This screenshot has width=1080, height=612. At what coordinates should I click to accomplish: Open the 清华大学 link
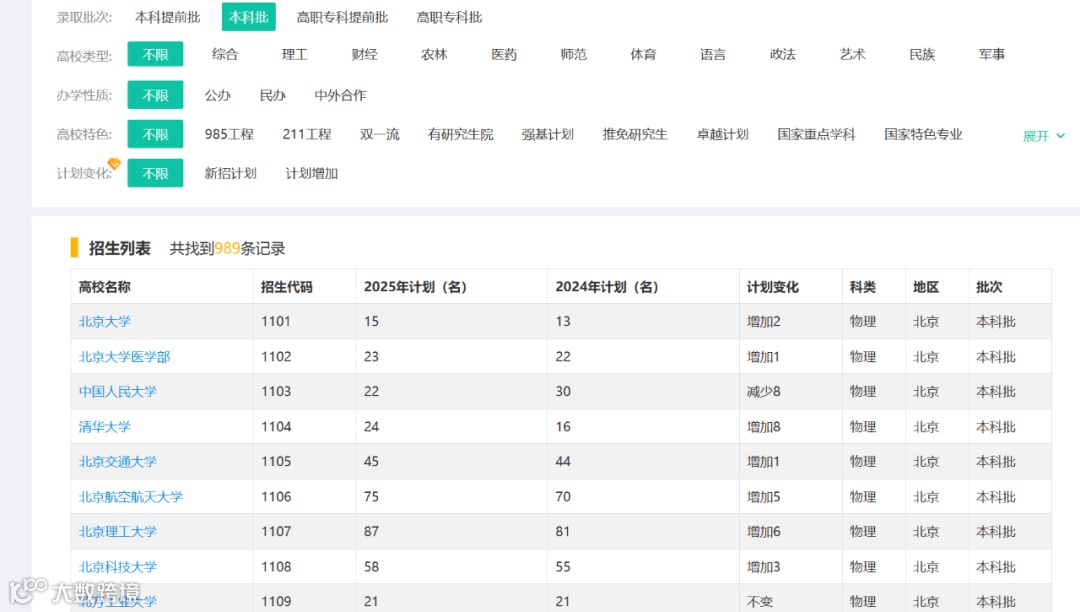tap(105, 427)
